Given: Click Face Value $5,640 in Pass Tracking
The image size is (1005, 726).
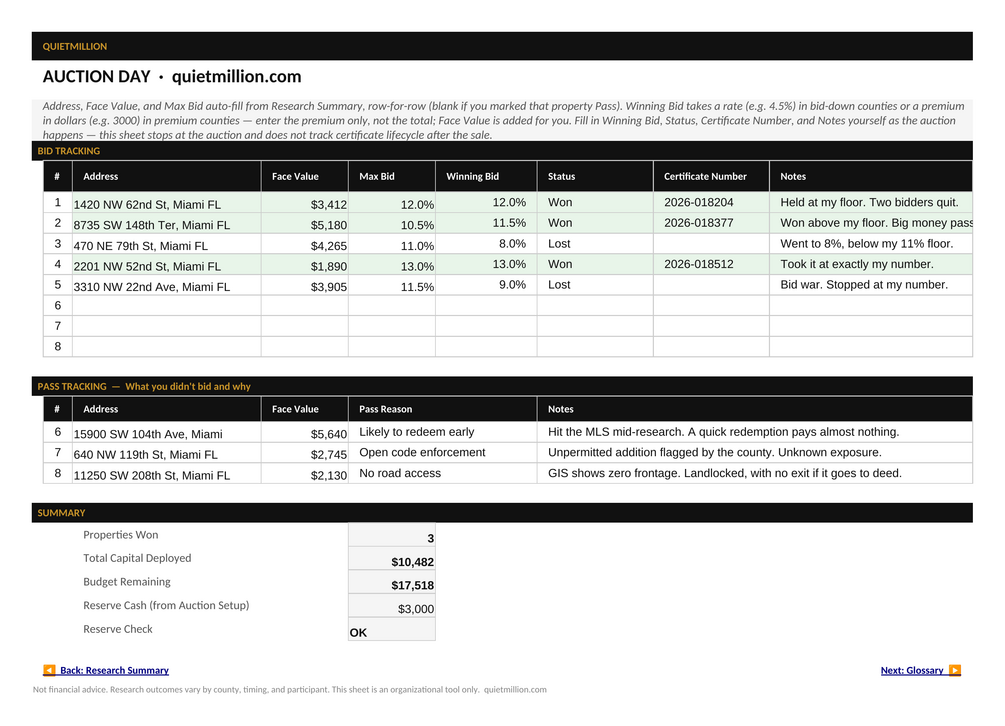Looking at the screenshot, I should pyautogui.click(x=304, y=432).
